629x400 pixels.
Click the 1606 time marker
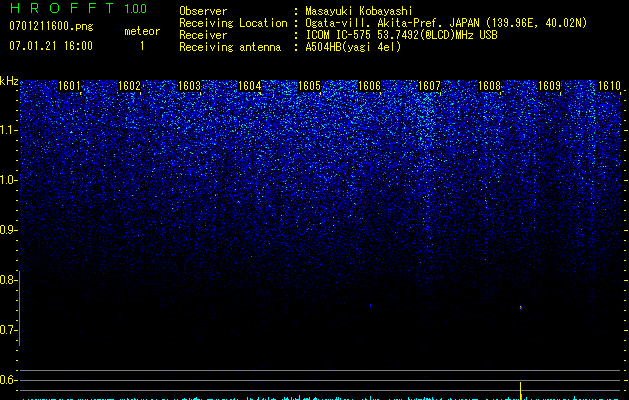click(369, 86)
